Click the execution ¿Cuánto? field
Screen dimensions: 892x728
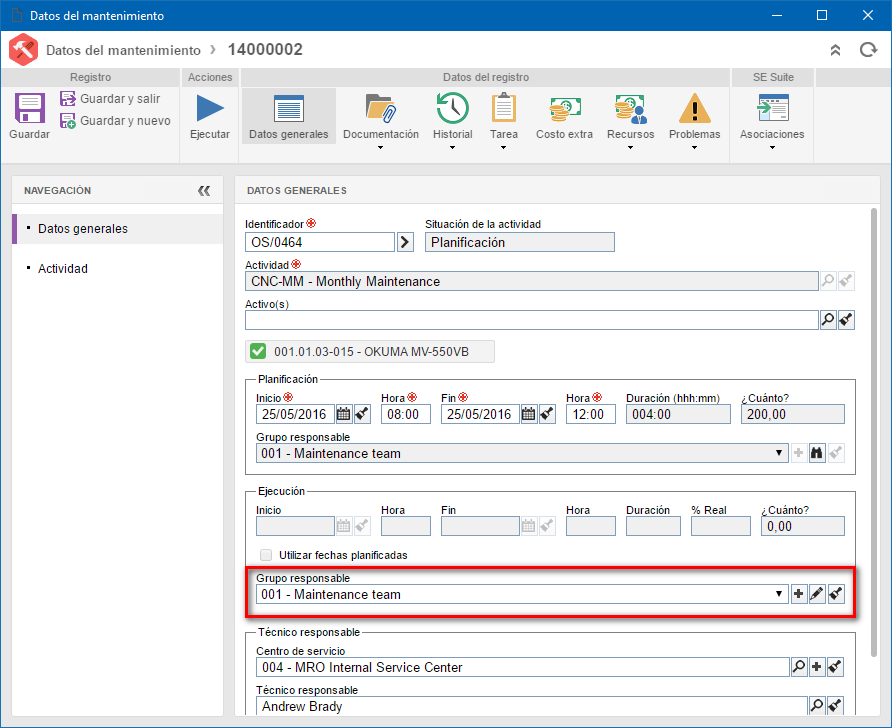pyautogui.click(x=803, y=526)
